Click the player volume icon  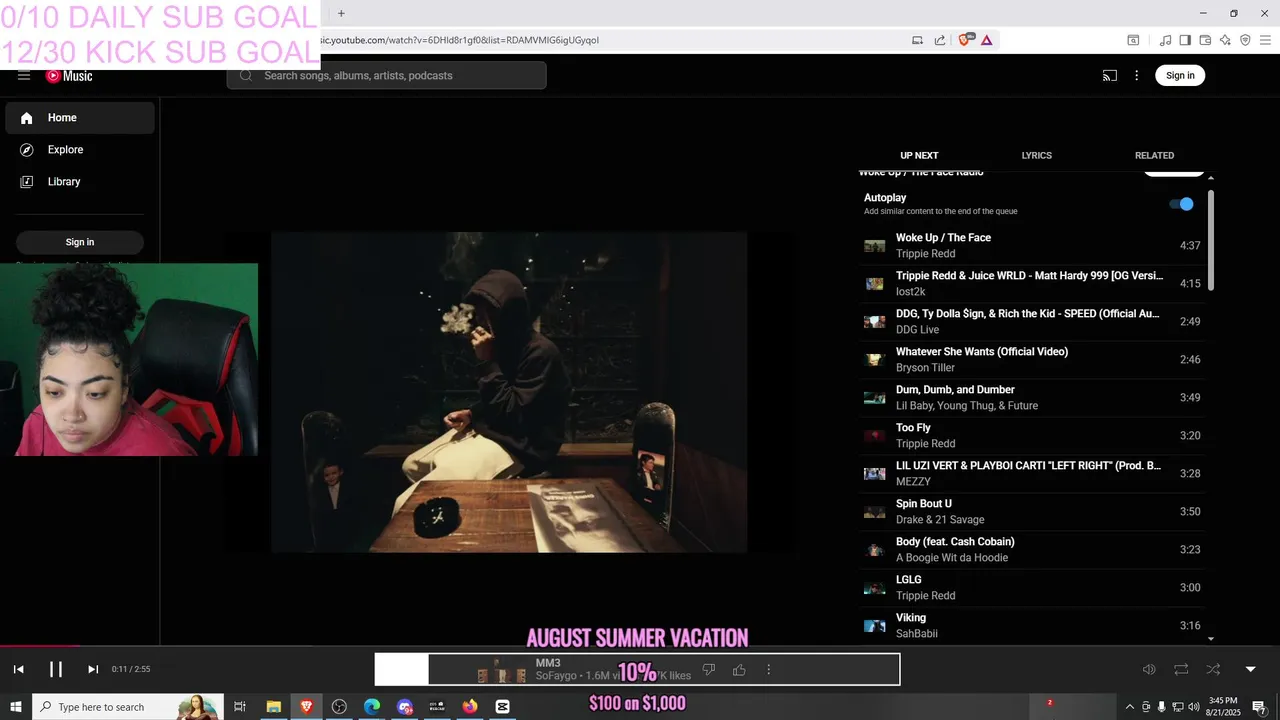tap(1149, 669)
